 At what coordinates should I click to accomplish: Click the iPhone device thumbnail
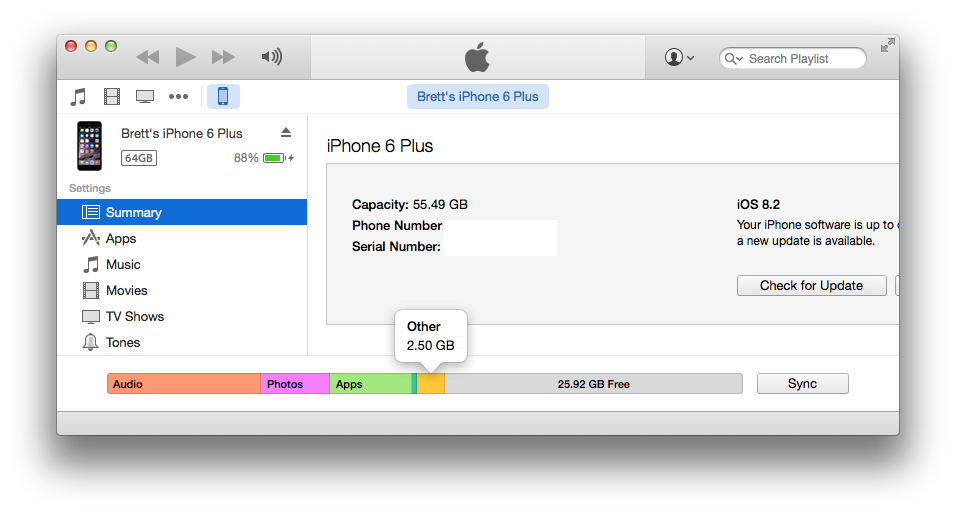point(90,146)
